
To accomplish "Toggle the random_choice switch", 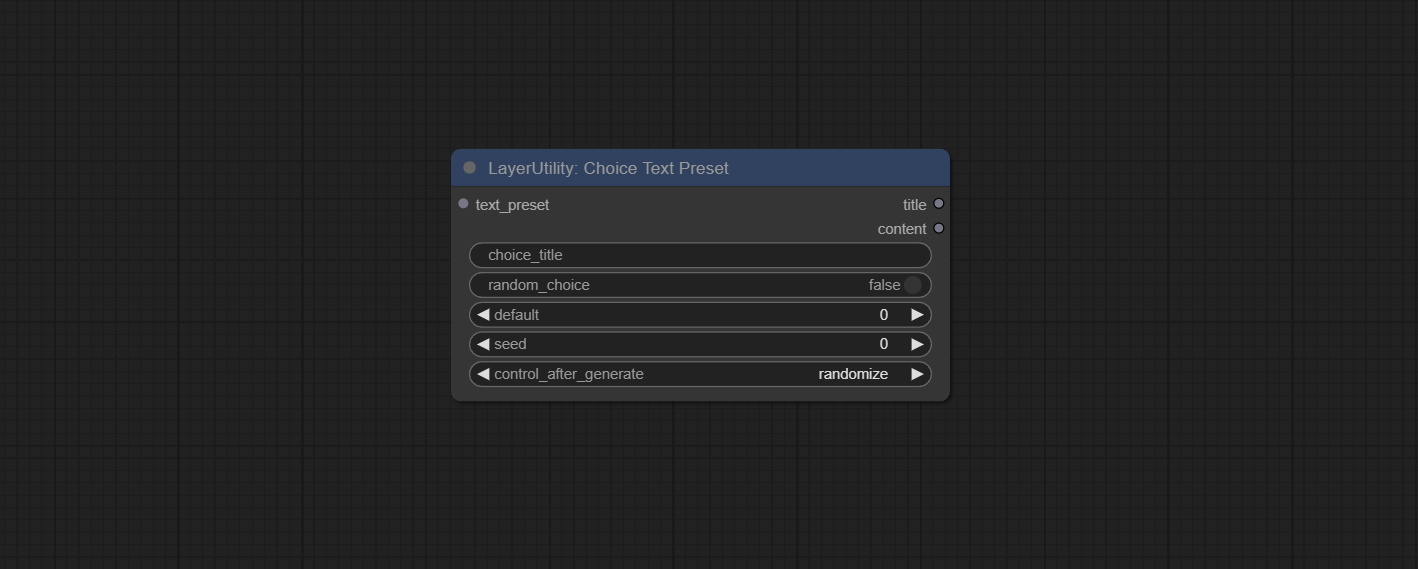I will pyautogui.click(x=912, y=285).
